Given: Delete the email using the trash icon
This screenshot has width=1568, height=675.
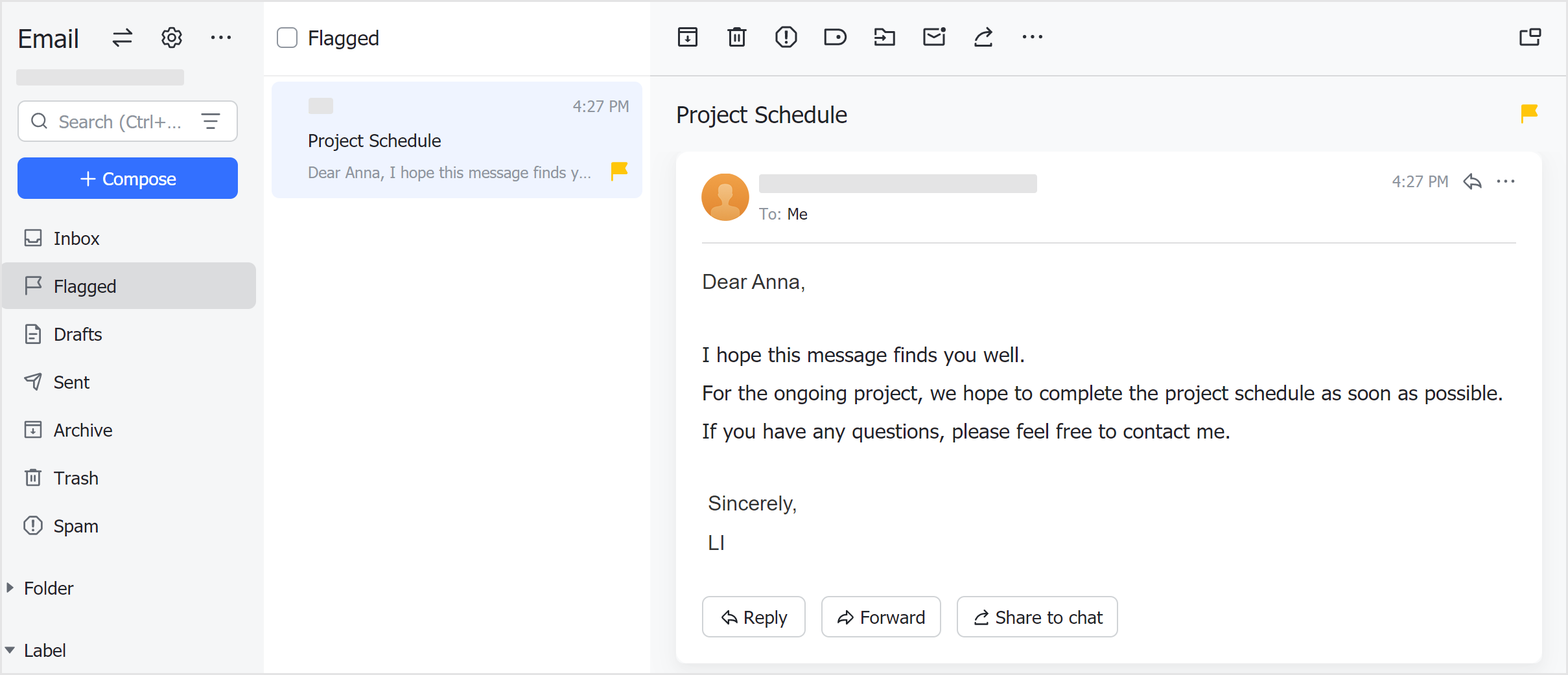Looking at the screenshot, I should pos(736,37).
